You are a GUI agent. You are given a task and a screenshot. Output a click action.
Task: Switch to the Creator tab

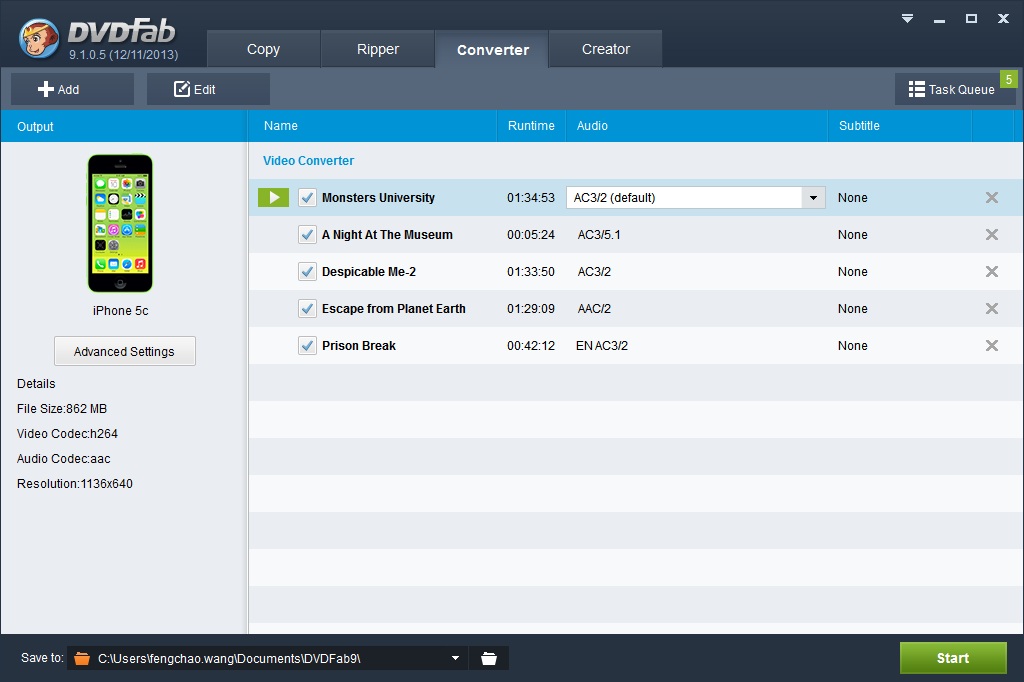point(605,49)
